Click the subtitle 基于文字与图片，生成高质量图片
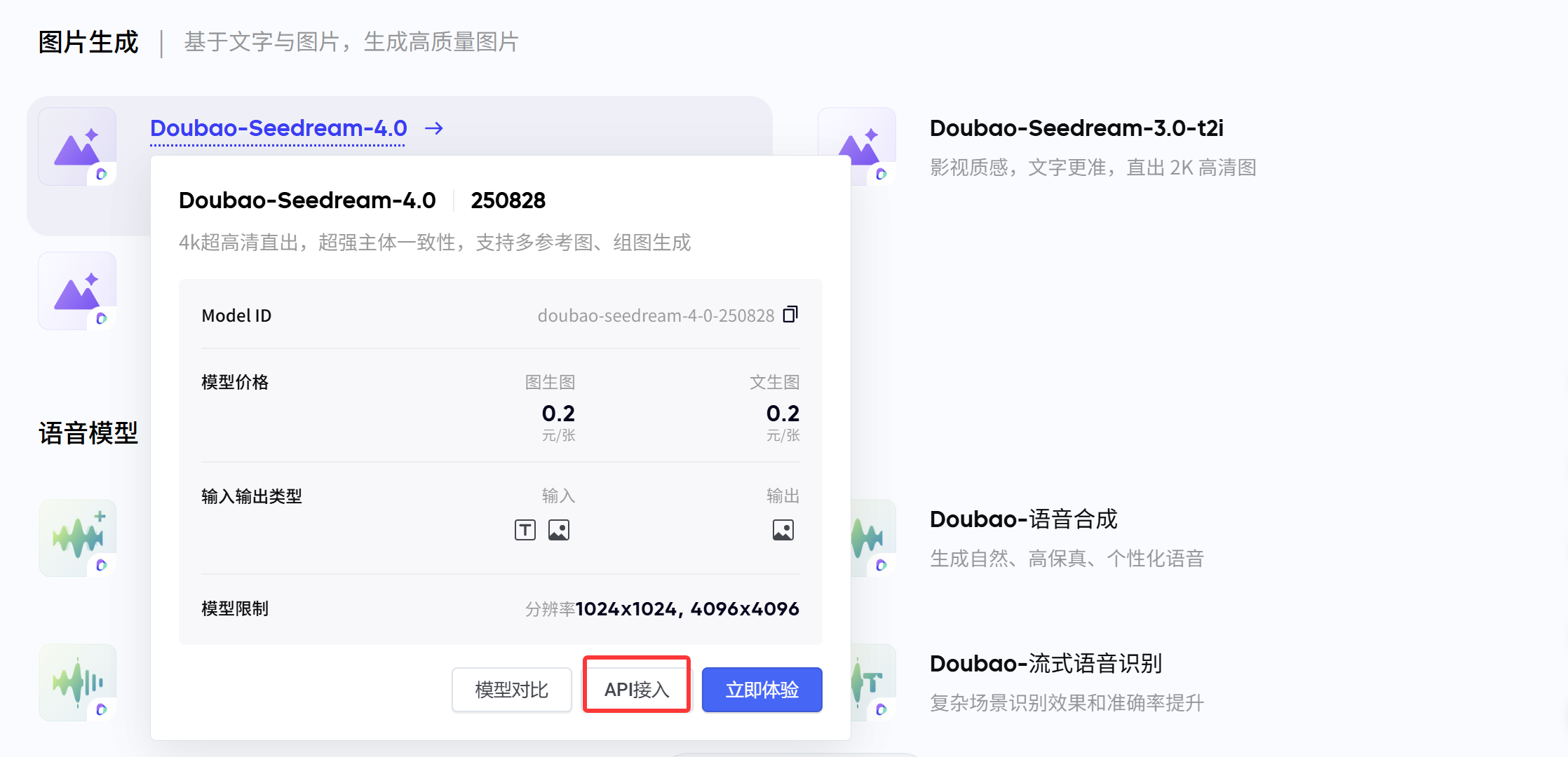This screenshot has height=757, width=1568. coord(351,42)
